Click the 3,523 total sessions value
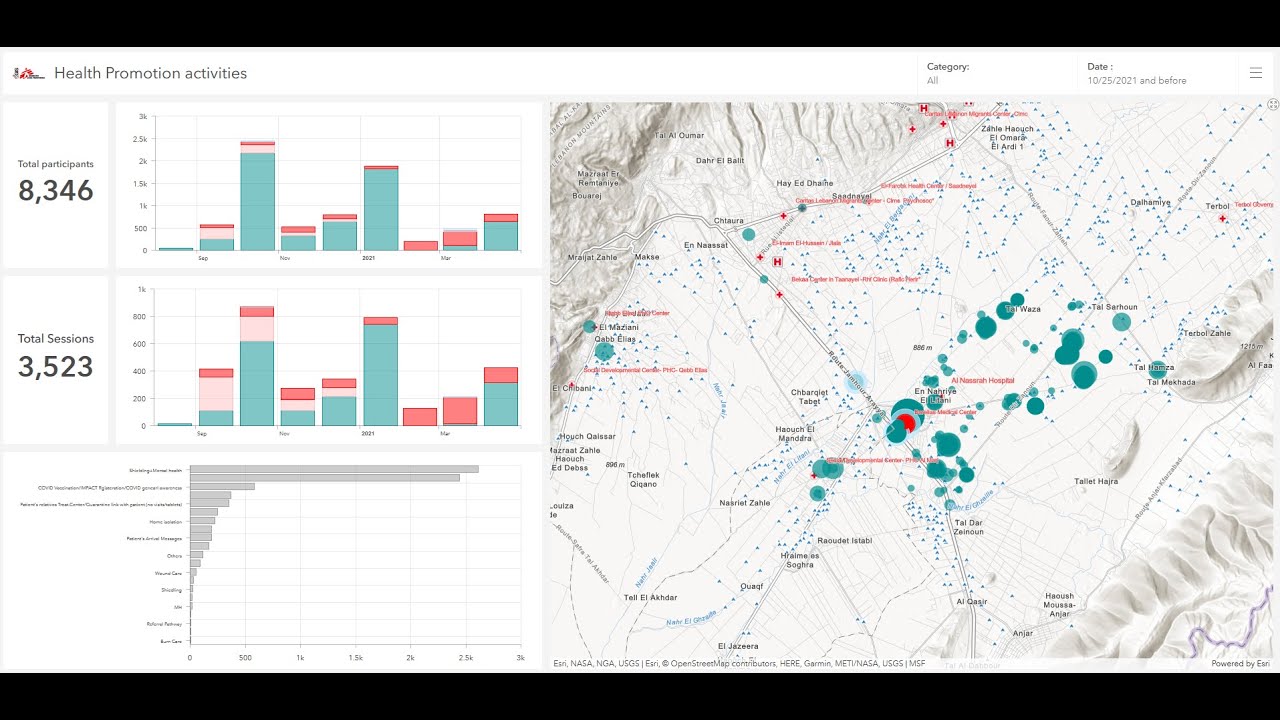 [x=56, y=367]
